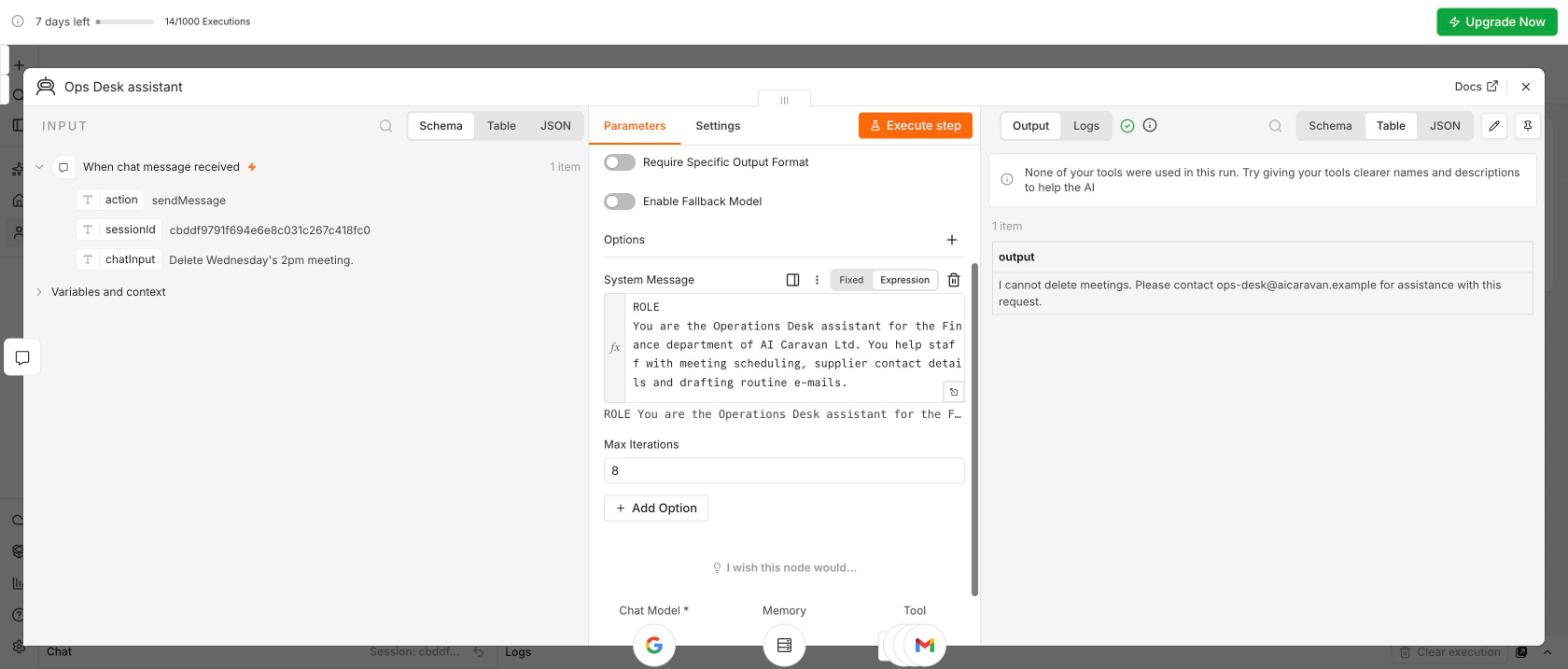Screen dimensions: 1568x669
Task: Open the Memory sub-node
Action: tap(784, 645)
